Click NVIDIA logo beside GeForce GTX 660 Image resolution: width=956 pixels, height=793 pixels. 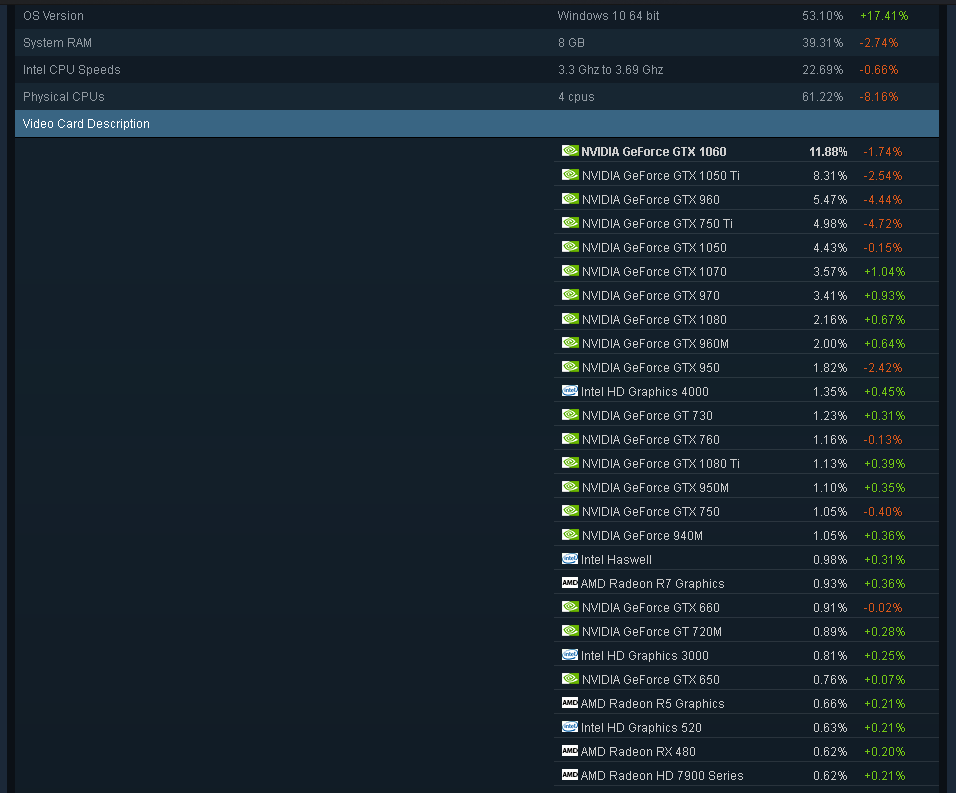pyautogui.click(x=570, y=606)
